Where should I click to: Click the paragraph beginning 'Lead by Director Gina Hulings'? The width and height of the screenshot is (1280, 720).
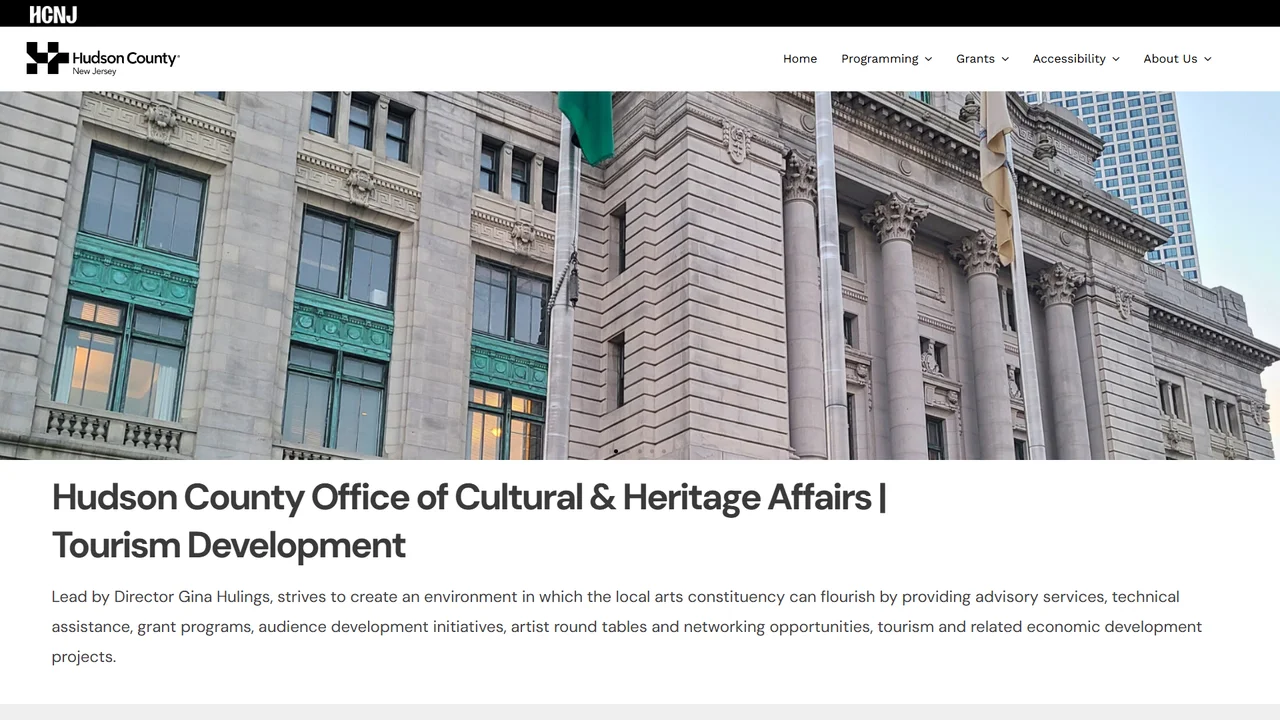[627, 627]
